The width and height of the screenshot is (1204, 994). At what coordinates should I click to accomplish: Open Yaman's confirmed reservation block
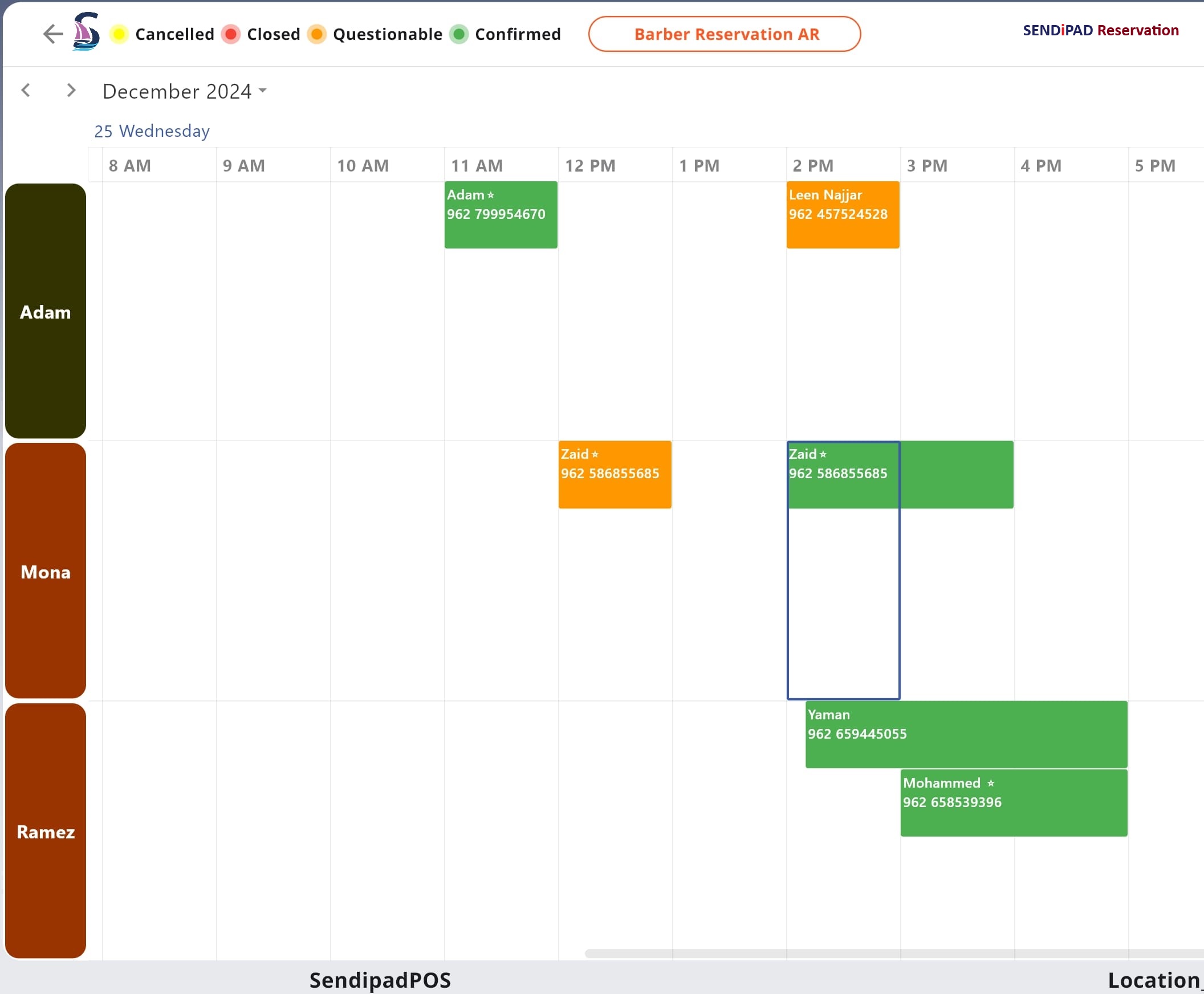(x=966, y=734)
